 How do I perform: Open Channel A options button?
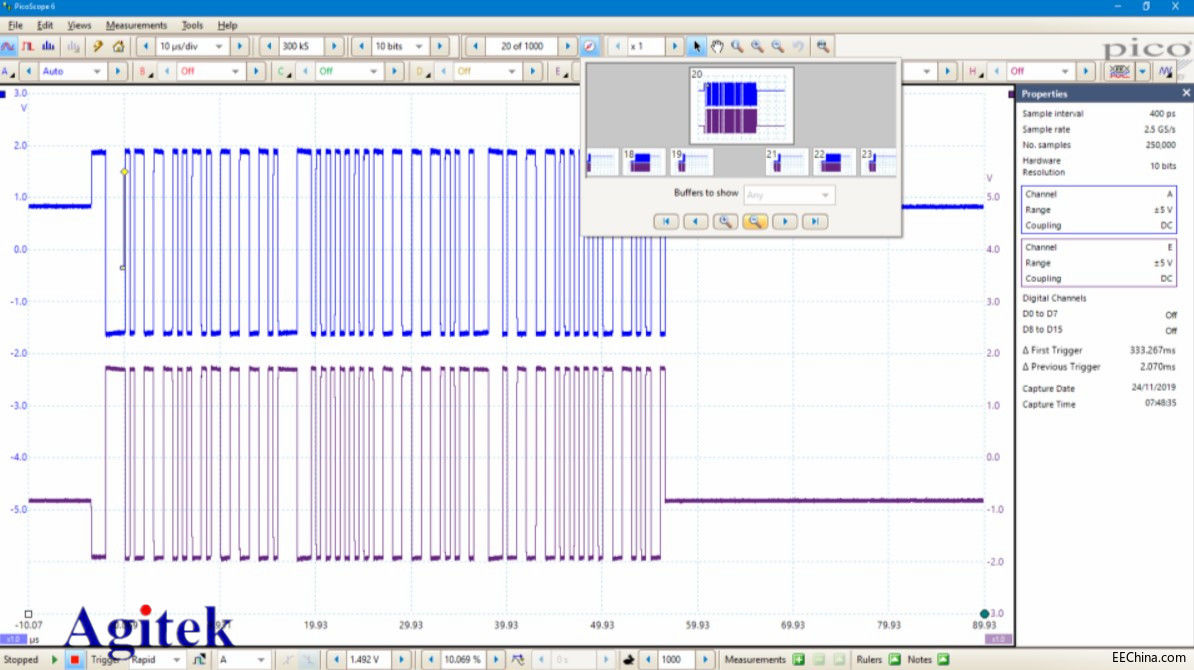click(x=7, y=72)
